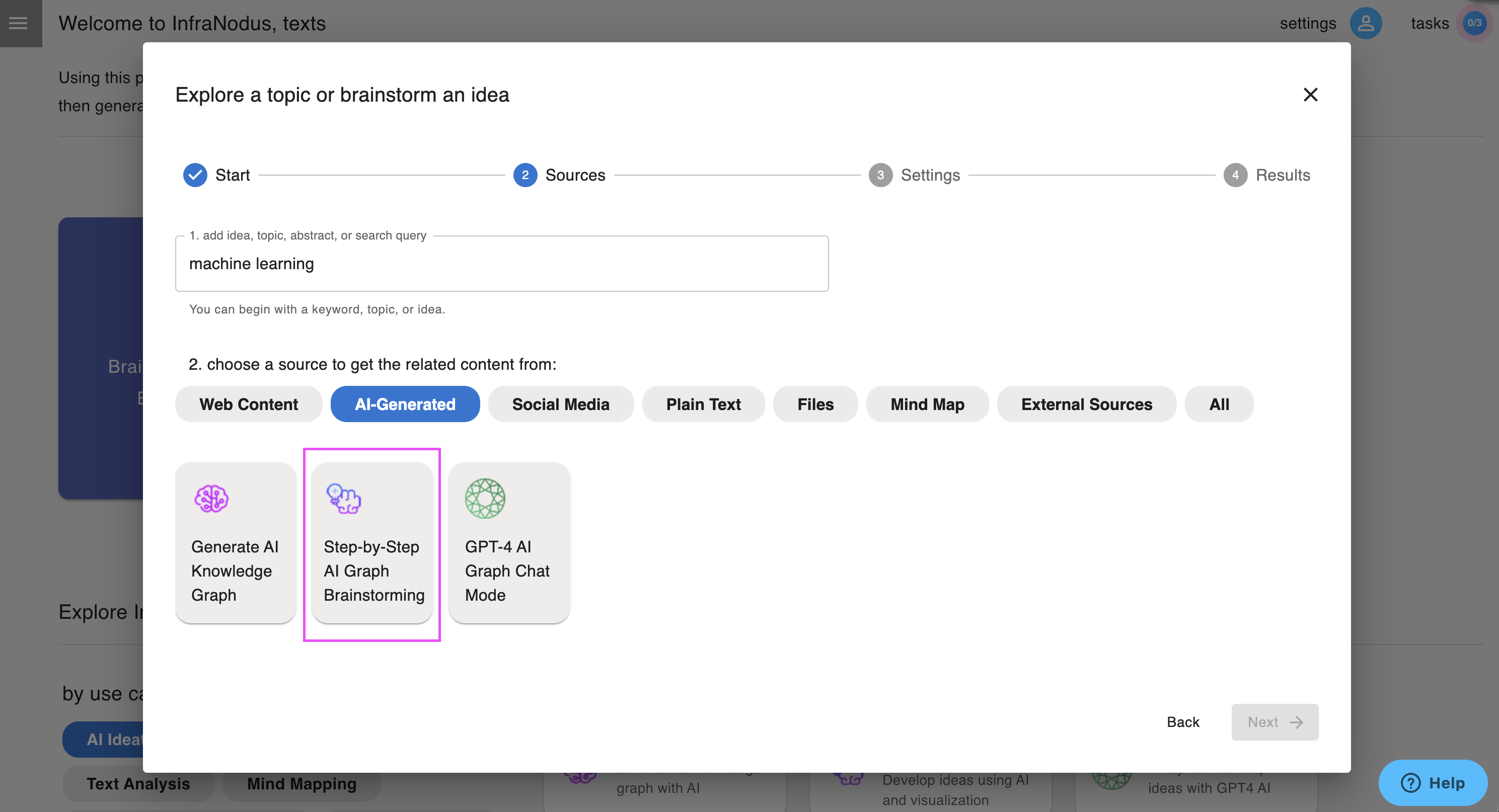Open the hamburger menu icon

[x=18, y=23]
